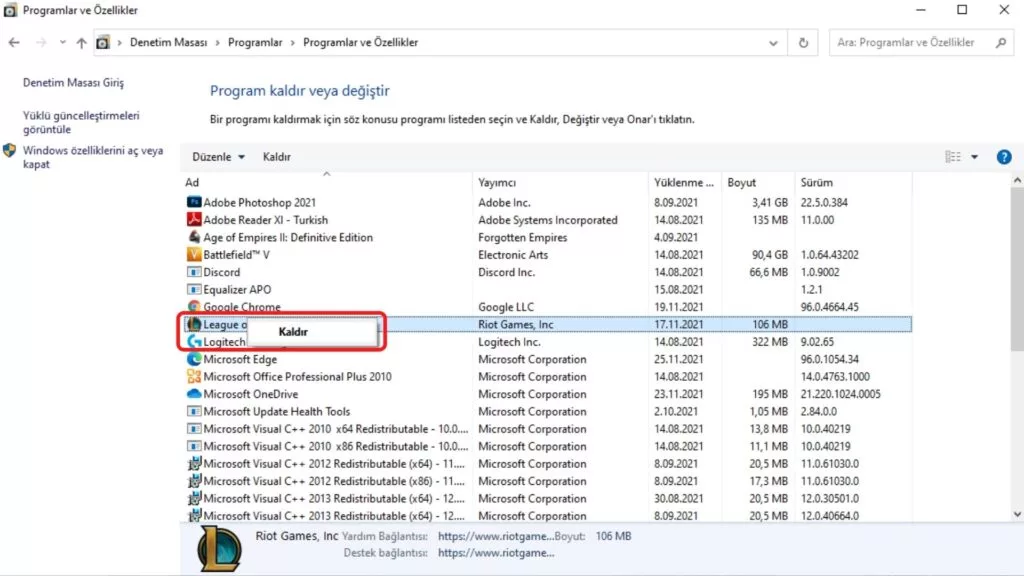Click the Microsoft Update Health Tools icon
Image resolution: width=1024 pixels, height=576 pixels.
click(193, 411)
